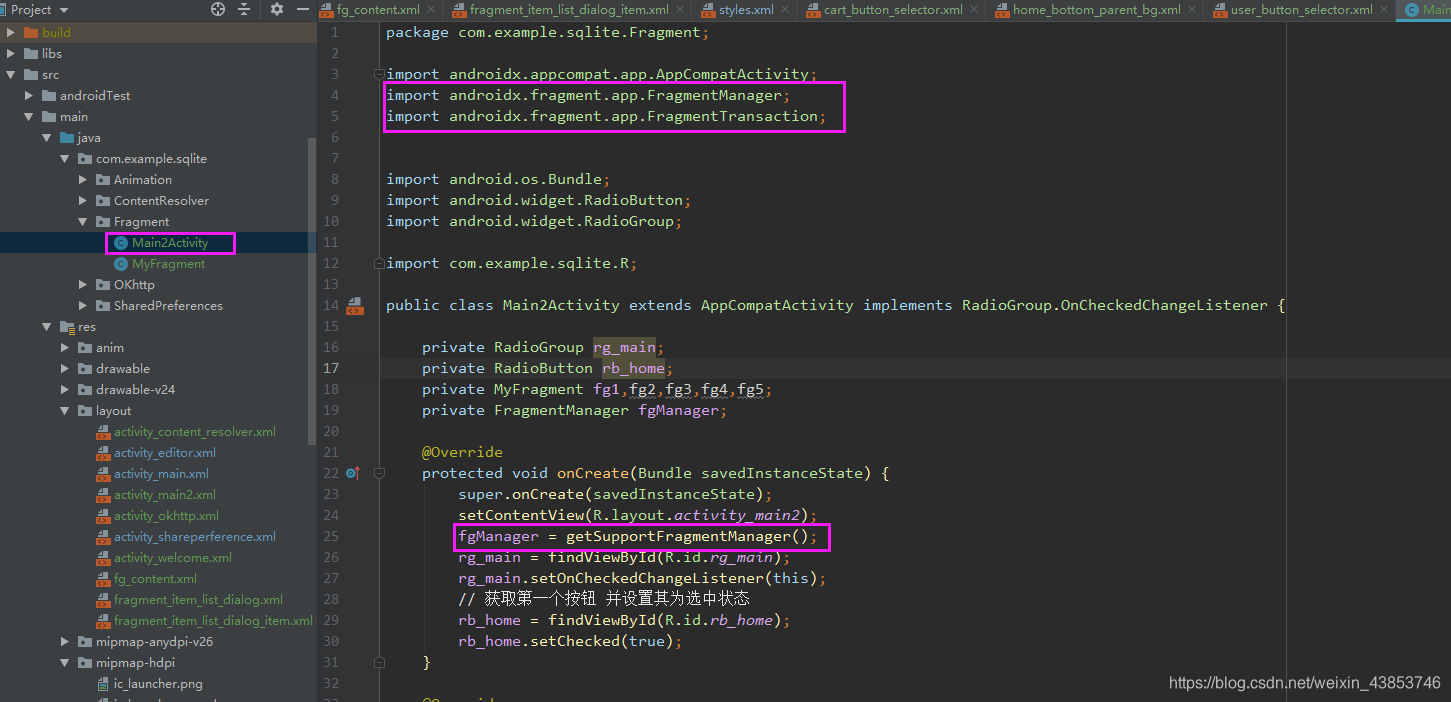Viewport: 1451px width, 702px height.
Task: Click the package declaration on line 1
Action: (547, 32)
